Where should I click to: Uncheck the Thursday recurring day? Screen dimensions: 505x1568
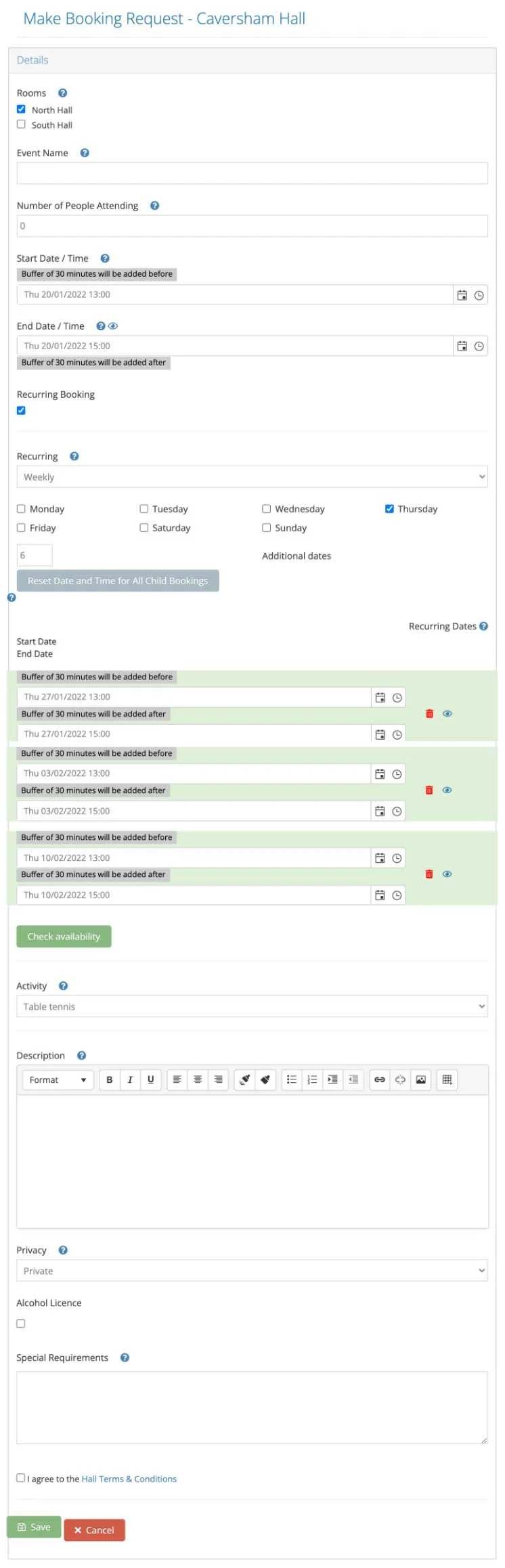point(389,509)
